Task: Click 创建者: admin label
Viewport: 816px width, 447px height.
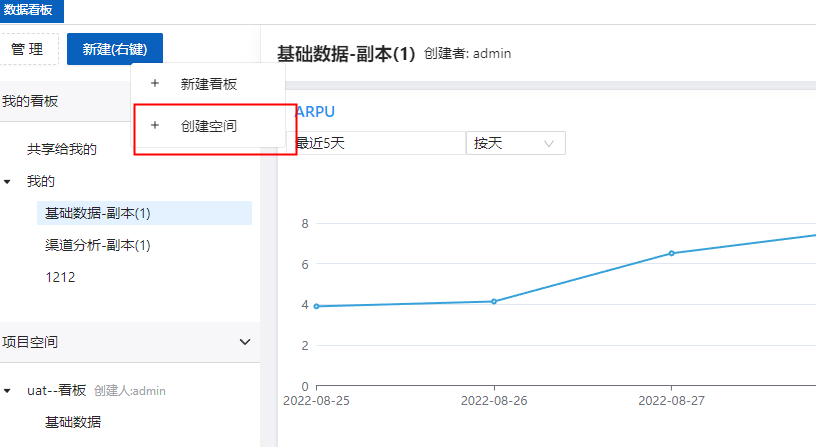Action: tap(467, 54)
